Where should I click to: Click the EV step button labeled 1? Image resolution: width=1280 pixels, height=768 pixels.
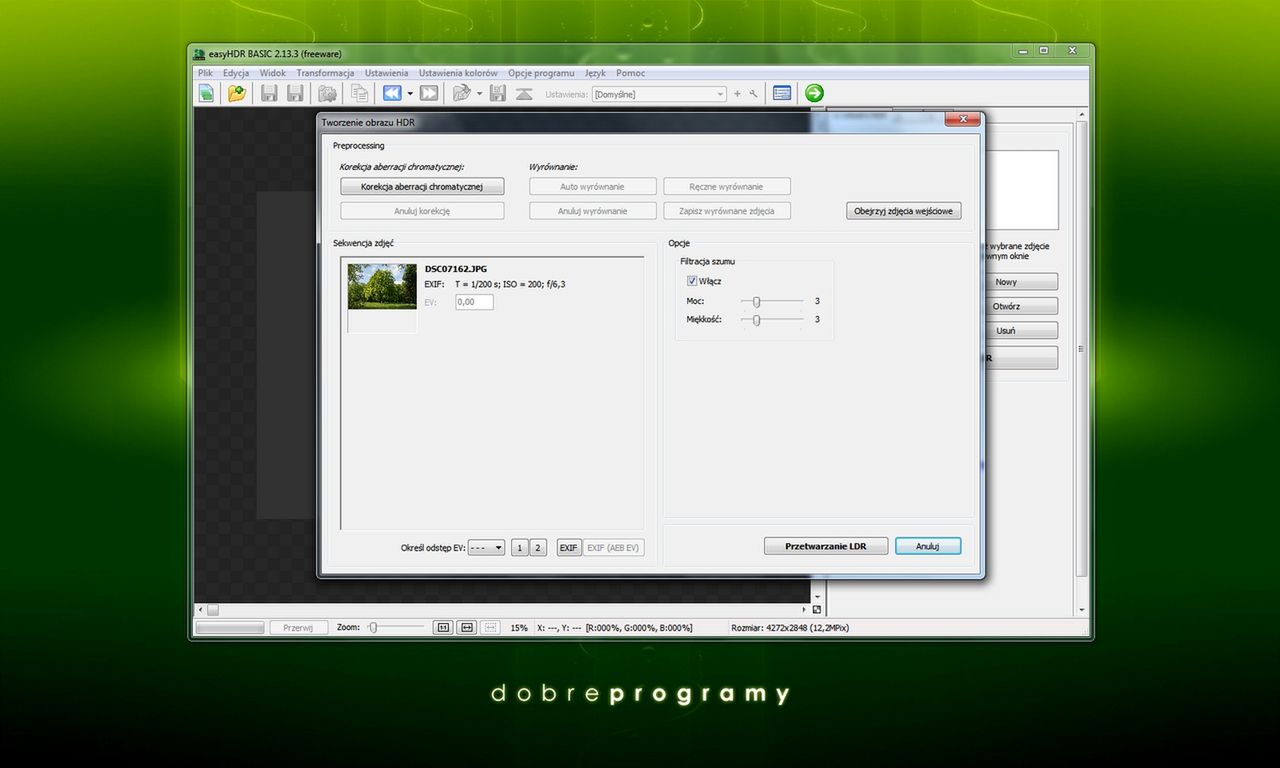pyautogui.click(x=520, y=548)
